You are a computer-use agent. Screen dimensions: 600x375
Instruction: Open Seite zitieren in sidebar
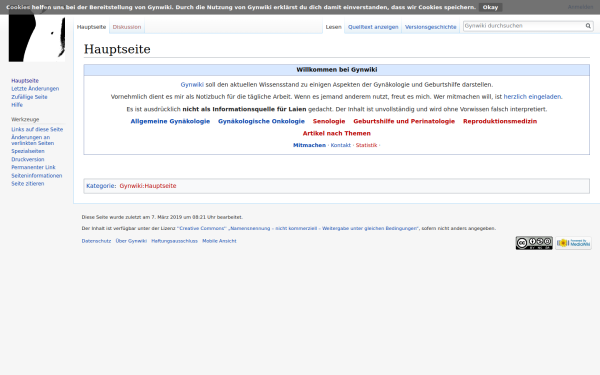28,184
